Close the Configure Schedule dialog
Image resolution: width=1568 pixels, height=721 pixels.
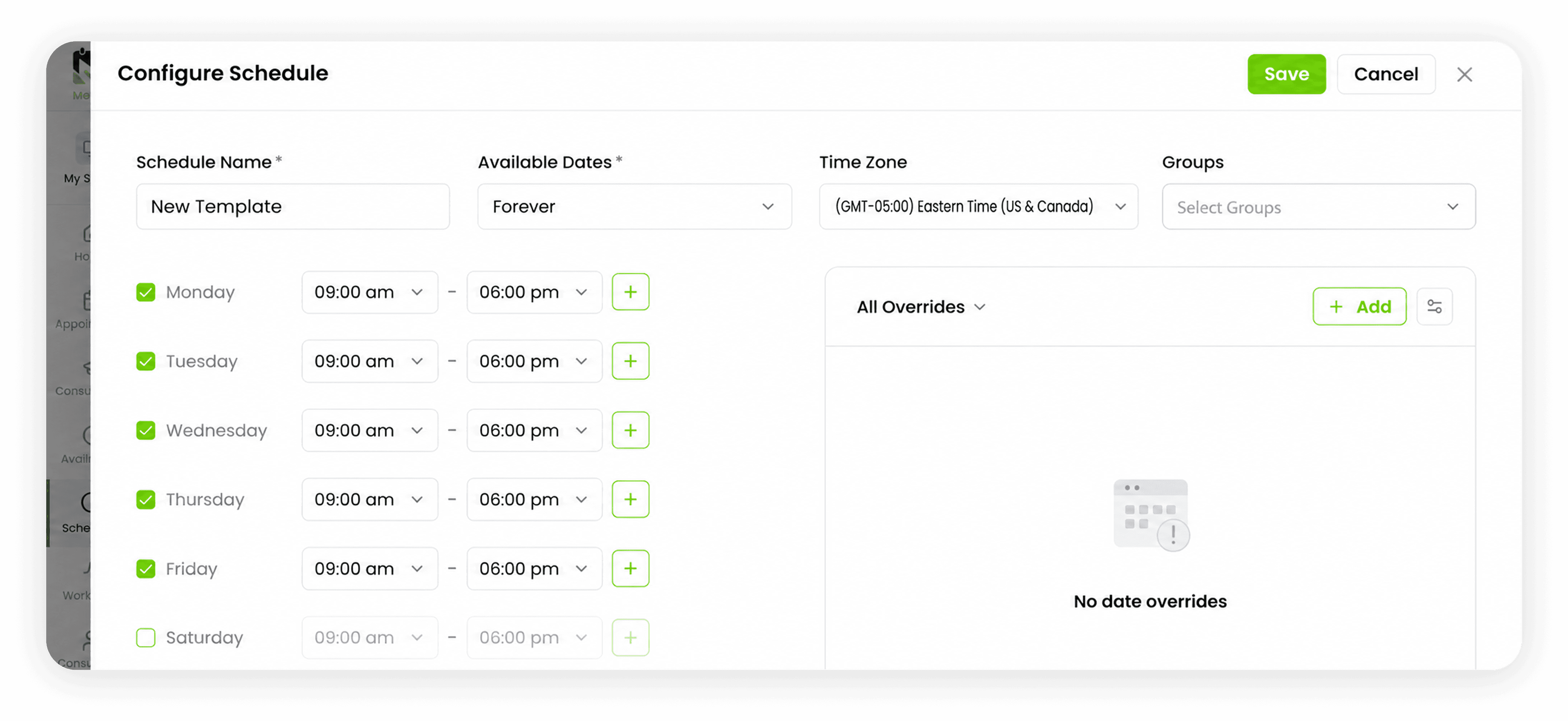tap(1464, 74)
